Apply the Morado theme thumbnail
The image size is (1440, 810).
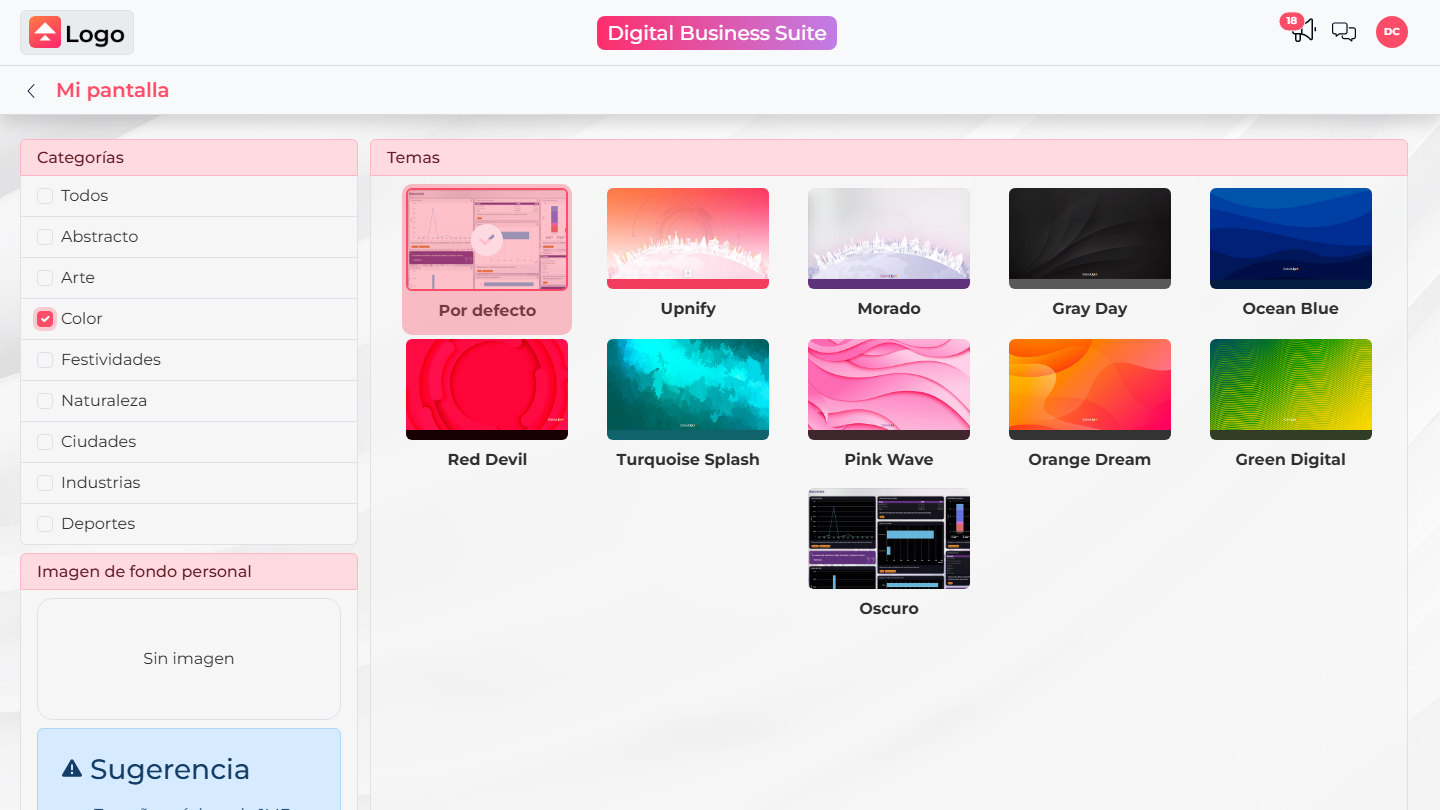tap(889, 238)
